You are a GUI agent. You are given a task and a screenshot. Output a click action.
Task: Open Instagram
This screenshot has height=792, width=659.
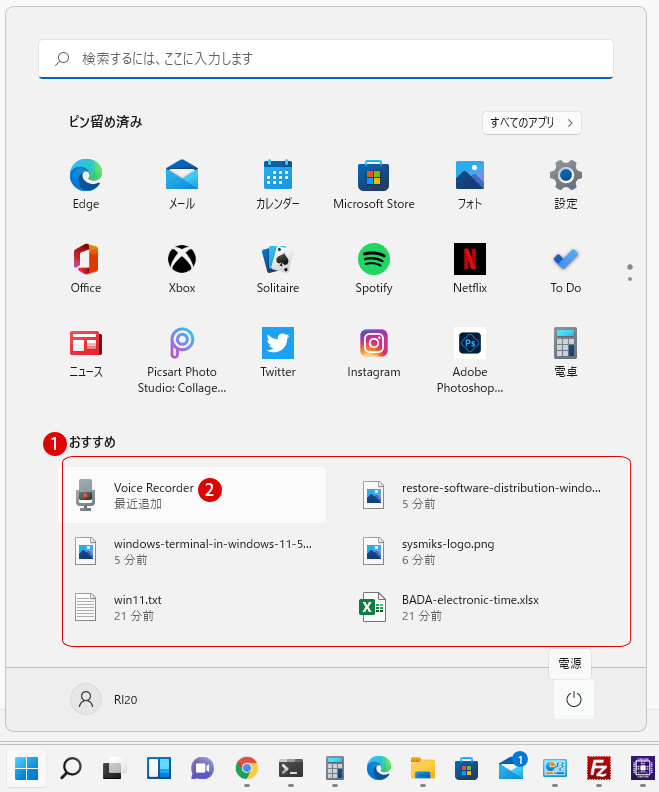[374, 354]
